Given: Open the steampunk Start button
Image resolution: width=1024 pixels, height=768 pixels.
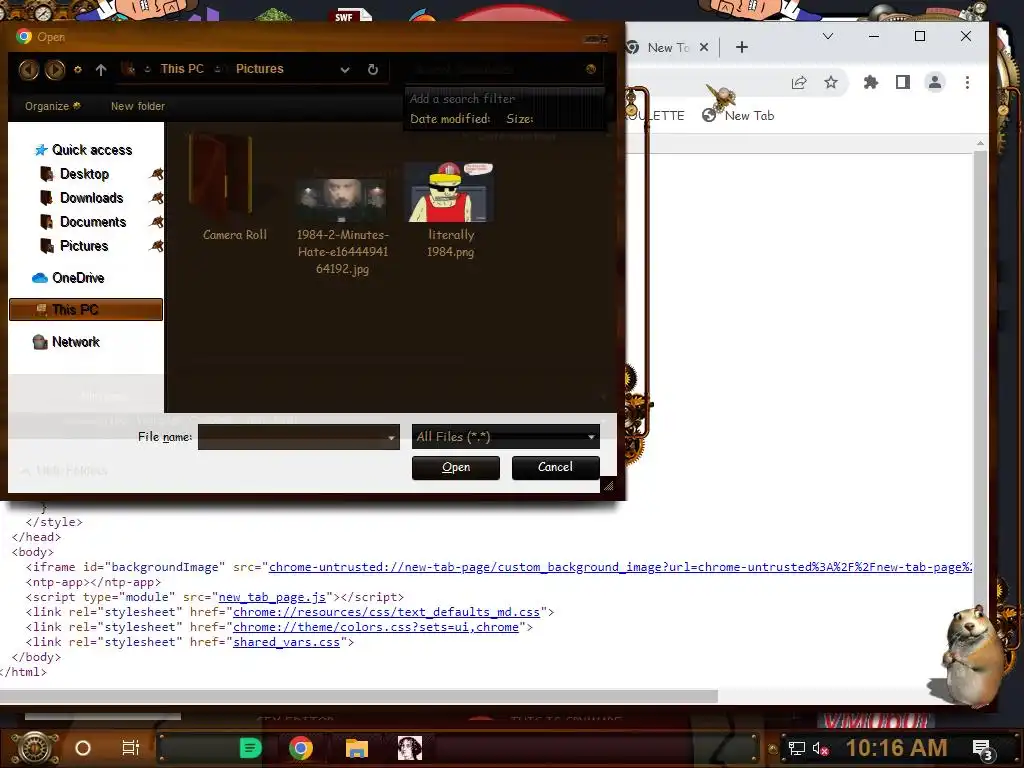Looking at the screenshot, I should click(x=35, y=748).
